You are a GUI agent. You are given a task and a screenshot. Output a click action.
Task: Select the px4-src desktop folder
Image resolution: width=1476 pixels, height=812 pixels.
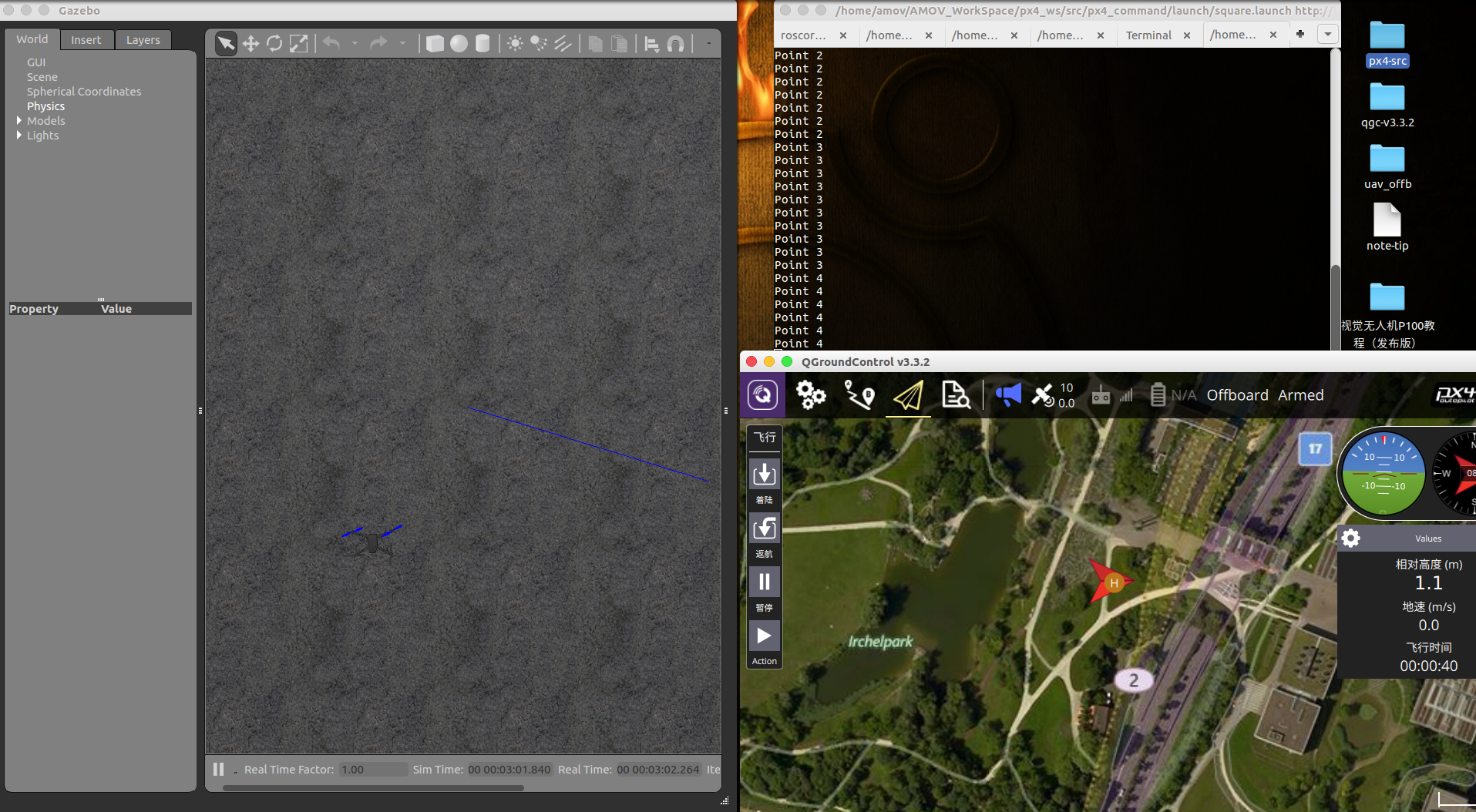pos(1387,45)
